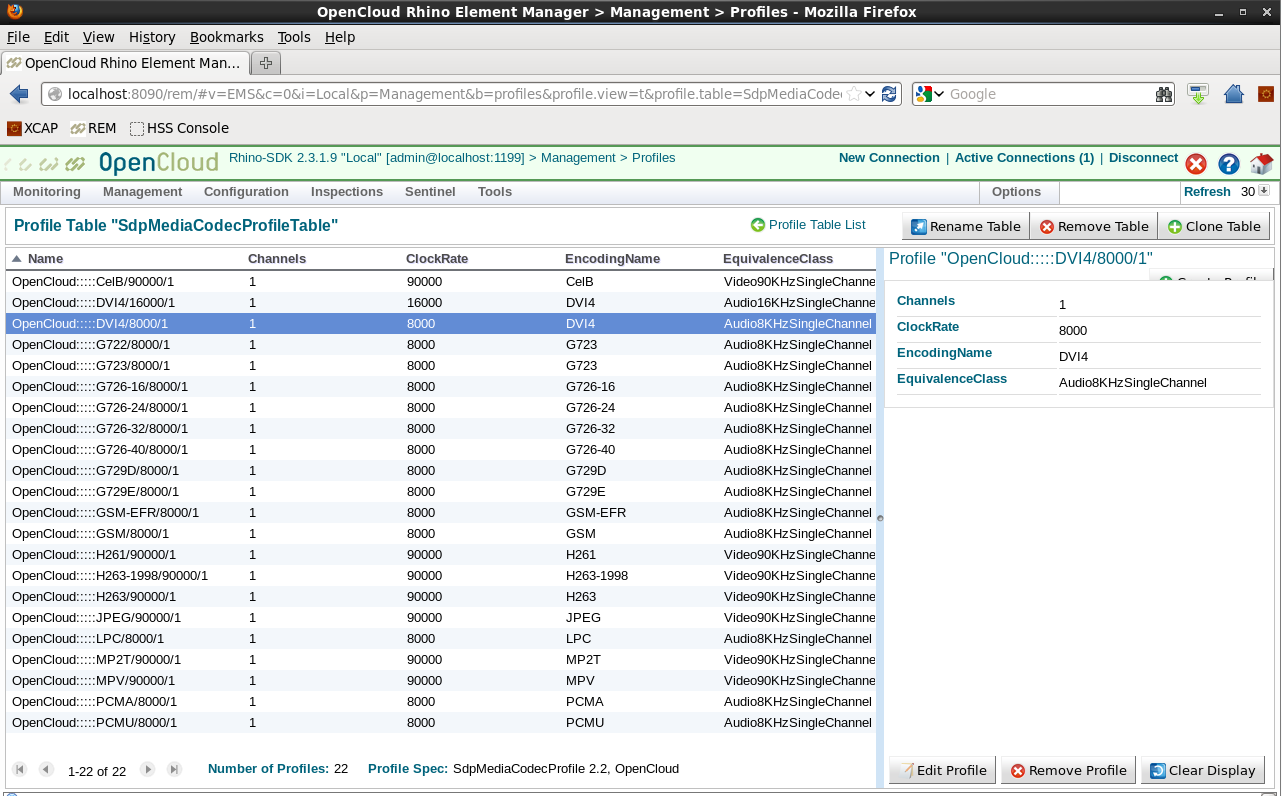Click the Edit Profile pencil icon
The height and width of the screenshot is (796, 1282).
tap(906, 770)
